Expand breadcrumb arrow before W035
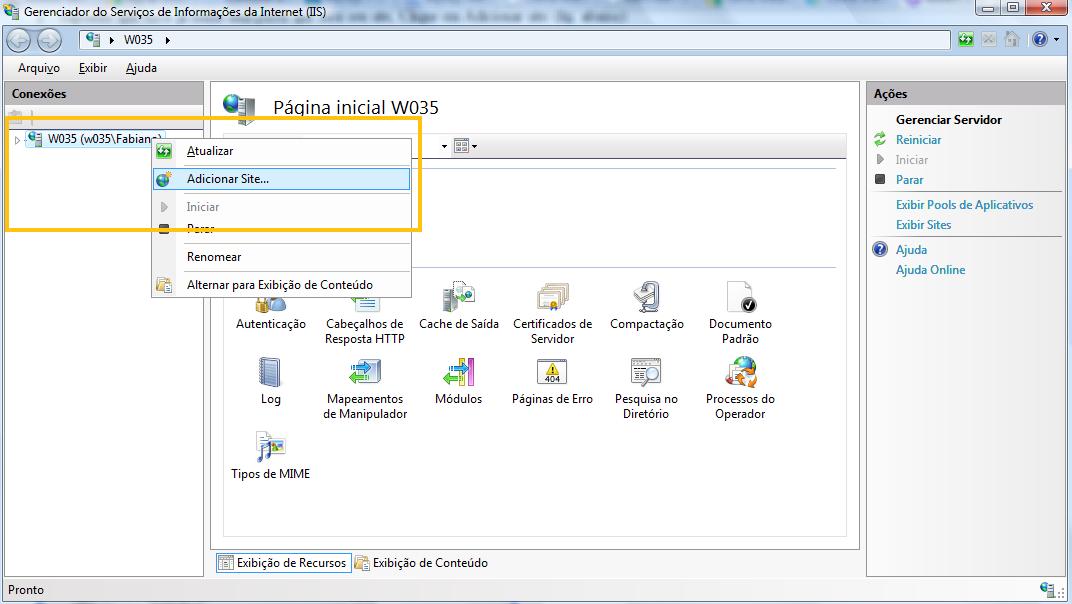Image resolution: width=1072 pixels, height=604 pixels. [111, 40]
